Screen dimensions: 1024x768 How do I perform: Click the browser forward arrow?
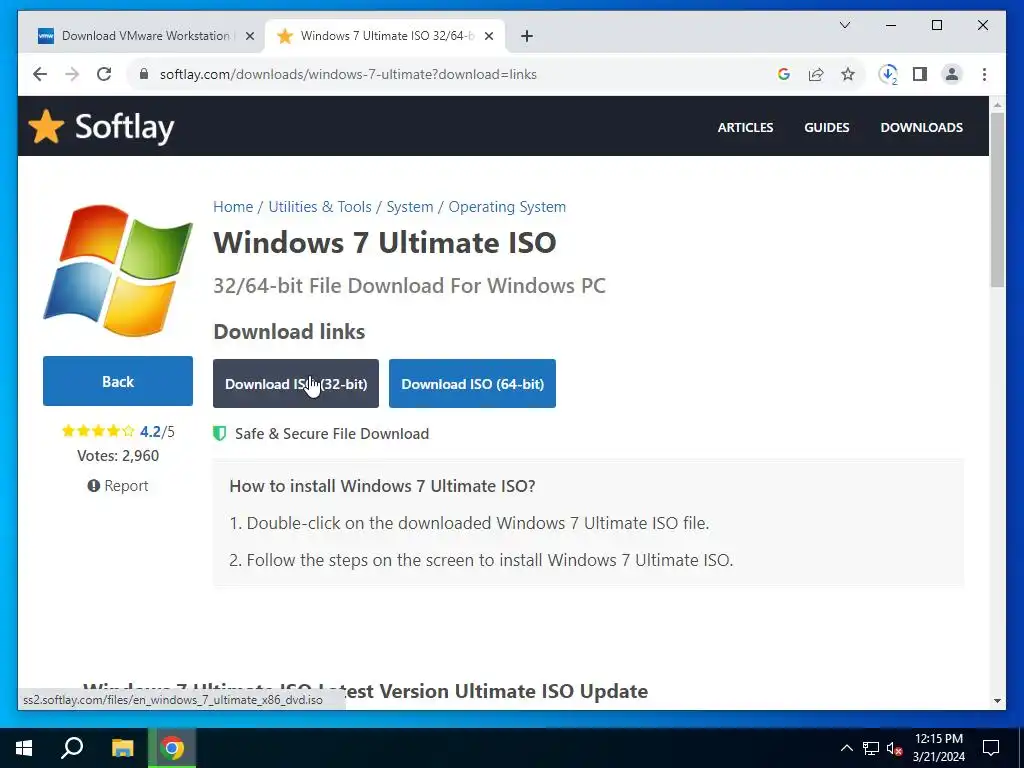72,74
